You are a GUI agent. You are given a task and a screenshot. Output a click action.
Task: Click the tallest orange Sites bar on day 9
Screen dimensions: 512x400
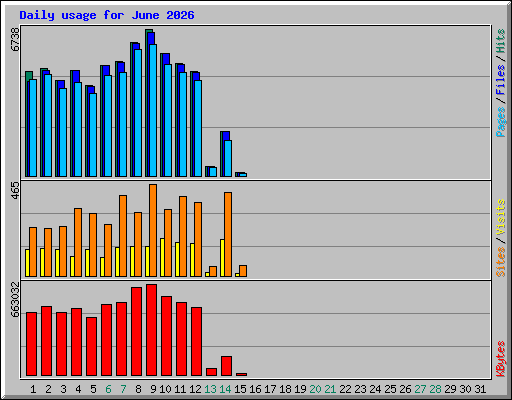pyautogui.click(x=153, y=231)
